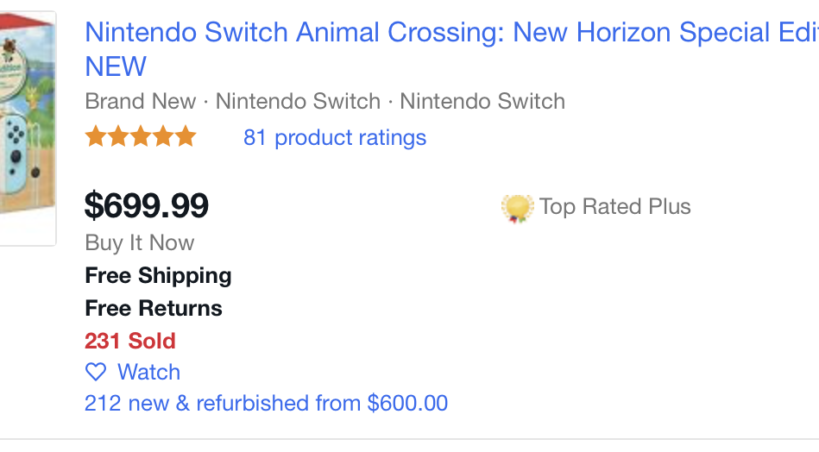This screenshot has height=452, width=819.
Task: Click the $699.99 price
Action: pyautogui.click(x=147, y=206)
